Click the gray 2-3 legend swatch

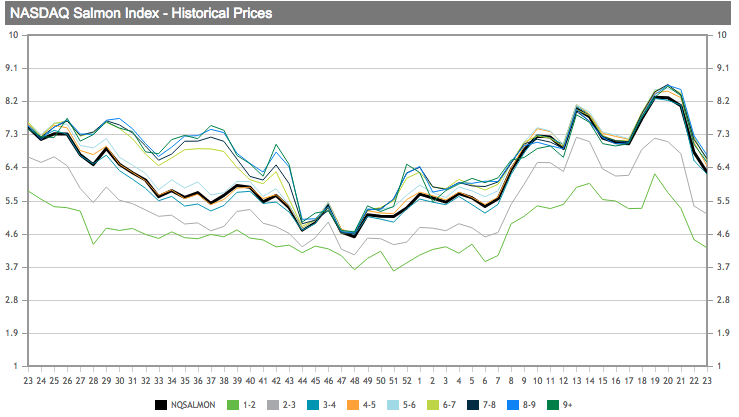coord(273,405)
